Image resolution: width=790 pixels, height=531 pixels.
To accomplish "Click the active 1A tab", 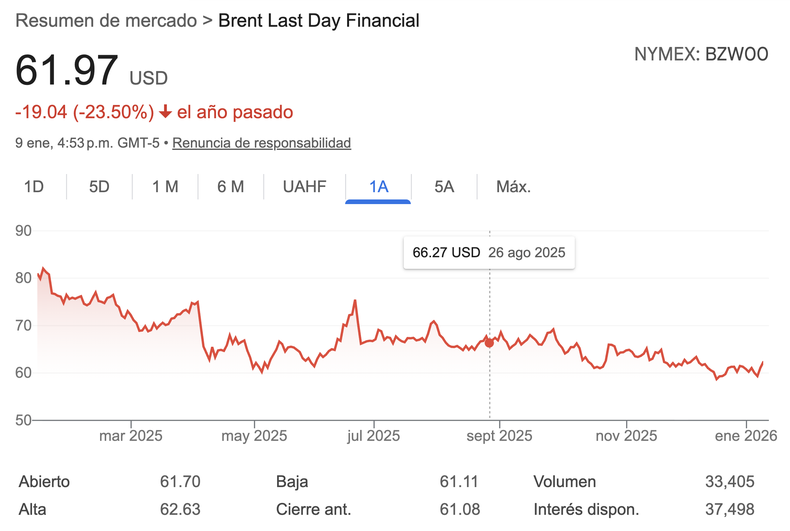I will [378, 186].
